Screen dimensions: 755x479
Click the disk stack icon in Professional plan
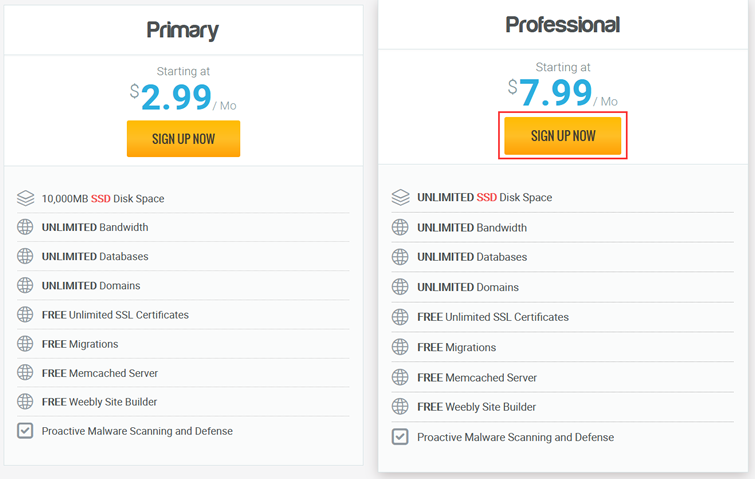[x=401, y=197]
